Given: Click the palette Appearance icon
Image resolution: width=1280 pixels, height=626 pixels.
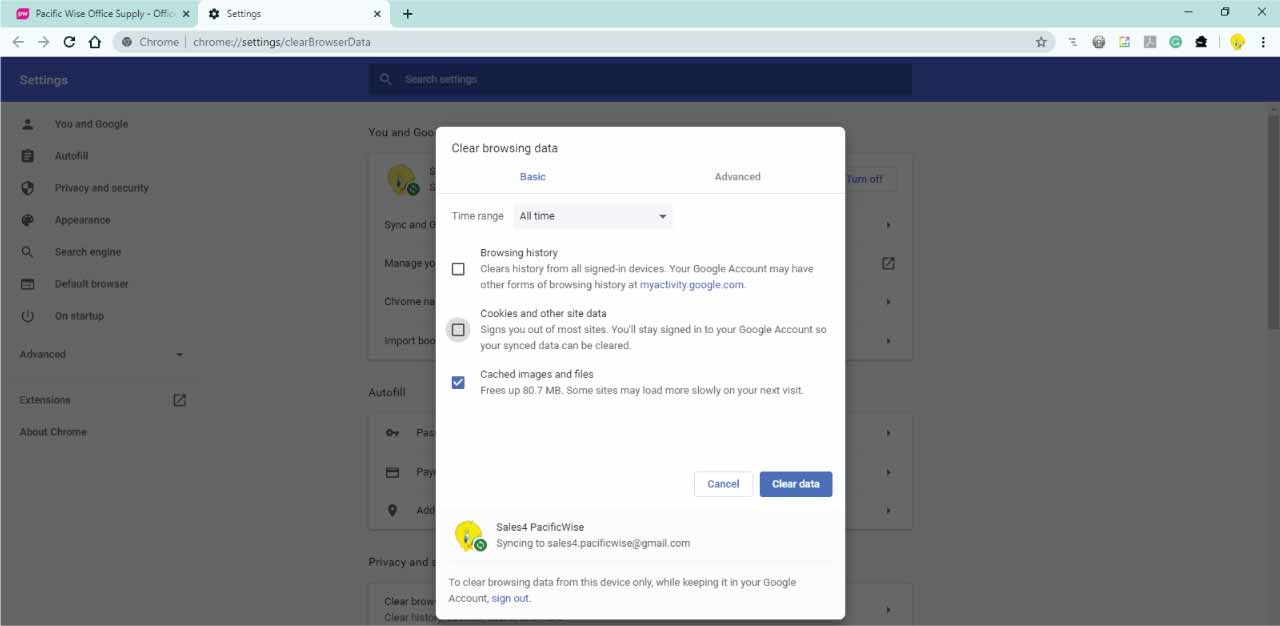Looking at the screenshot, I should click(x=28, y=220).
